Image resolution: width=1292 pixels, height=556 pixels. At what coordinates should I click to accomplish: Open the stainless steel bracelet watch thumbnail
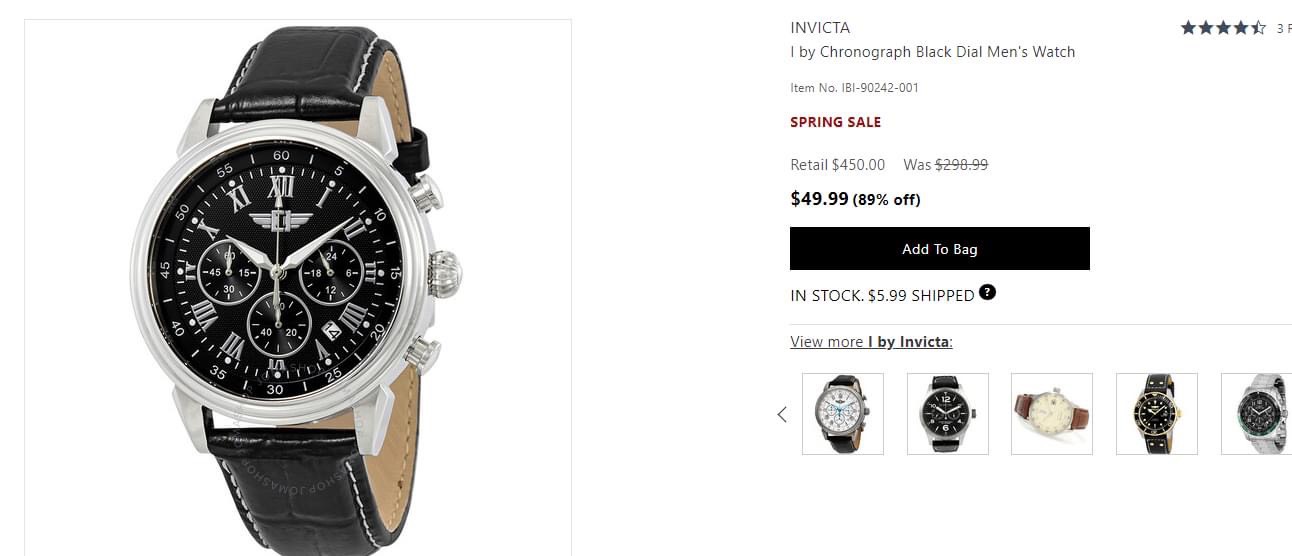(x=1257, y=414)
